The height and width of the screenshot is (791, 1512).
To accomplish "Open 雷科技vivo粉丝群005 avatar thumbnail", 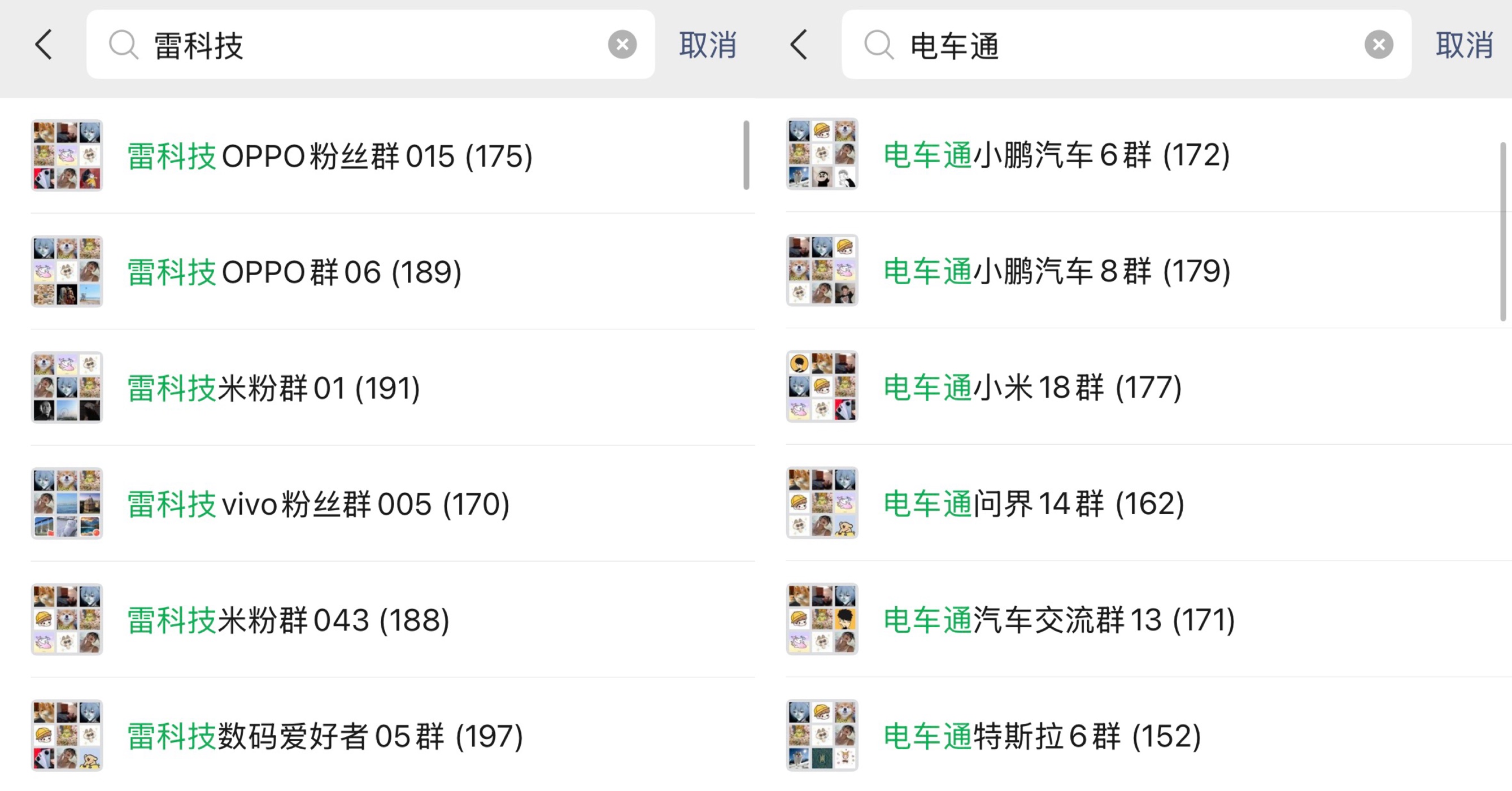I will [x=67, y=503].
